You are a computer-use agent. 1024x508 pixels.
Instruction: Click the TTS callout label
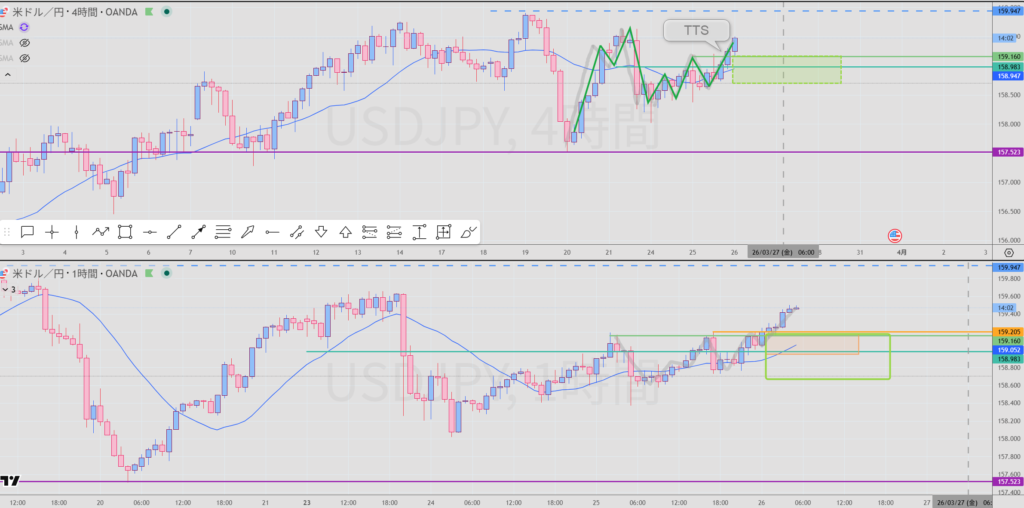coord(695,31)
